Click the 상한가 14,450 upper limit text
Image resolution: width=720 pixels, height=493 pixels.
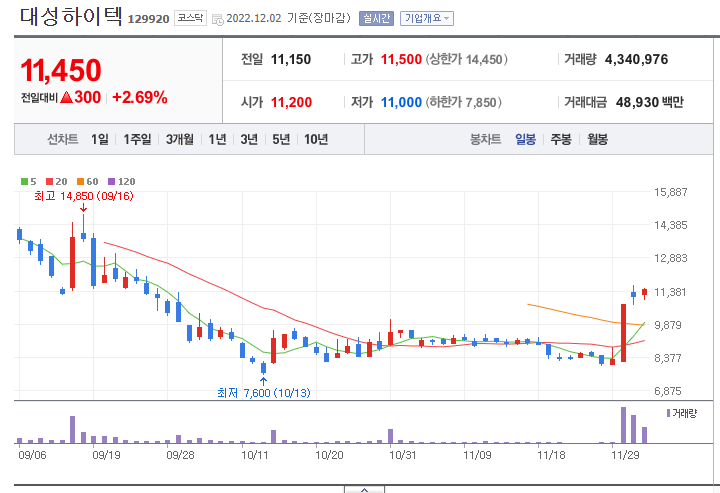[x=466, y=59]
